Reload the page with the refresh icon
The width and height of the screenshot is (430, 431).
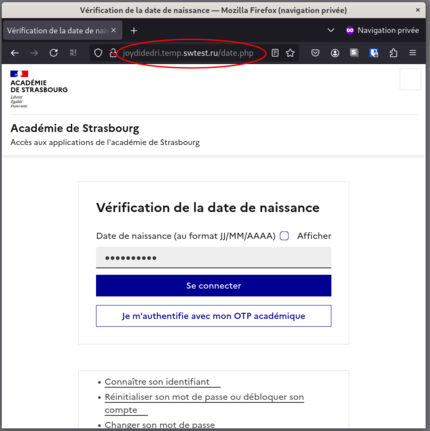coord(54,53)
